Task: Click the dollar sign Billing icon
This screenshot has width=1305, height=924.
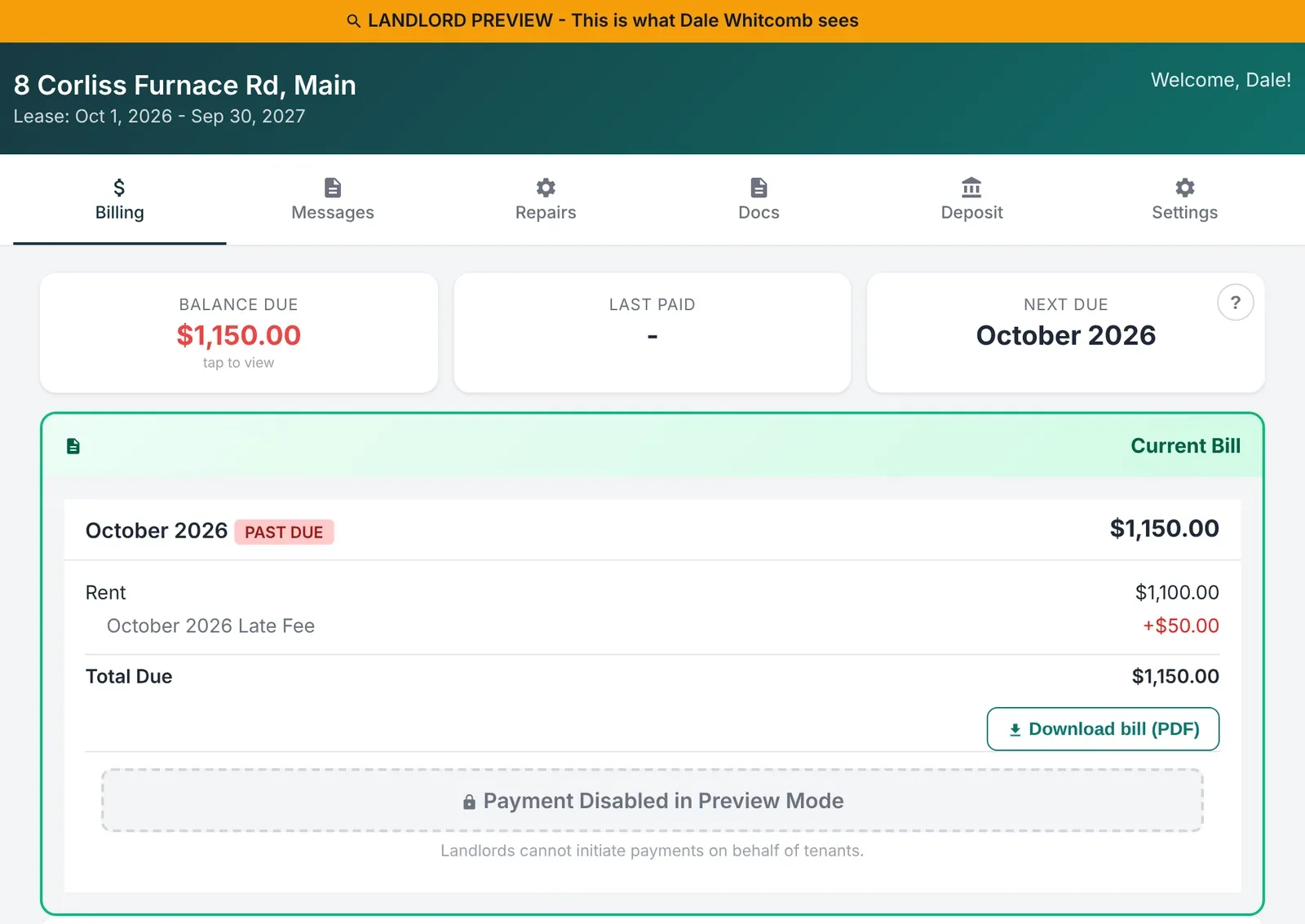Action: [x=119, y=188]
